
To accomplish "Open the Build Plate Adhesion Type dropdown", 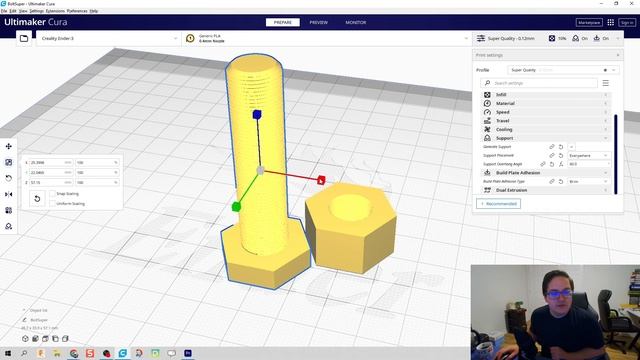I will [x=589, y=181].
